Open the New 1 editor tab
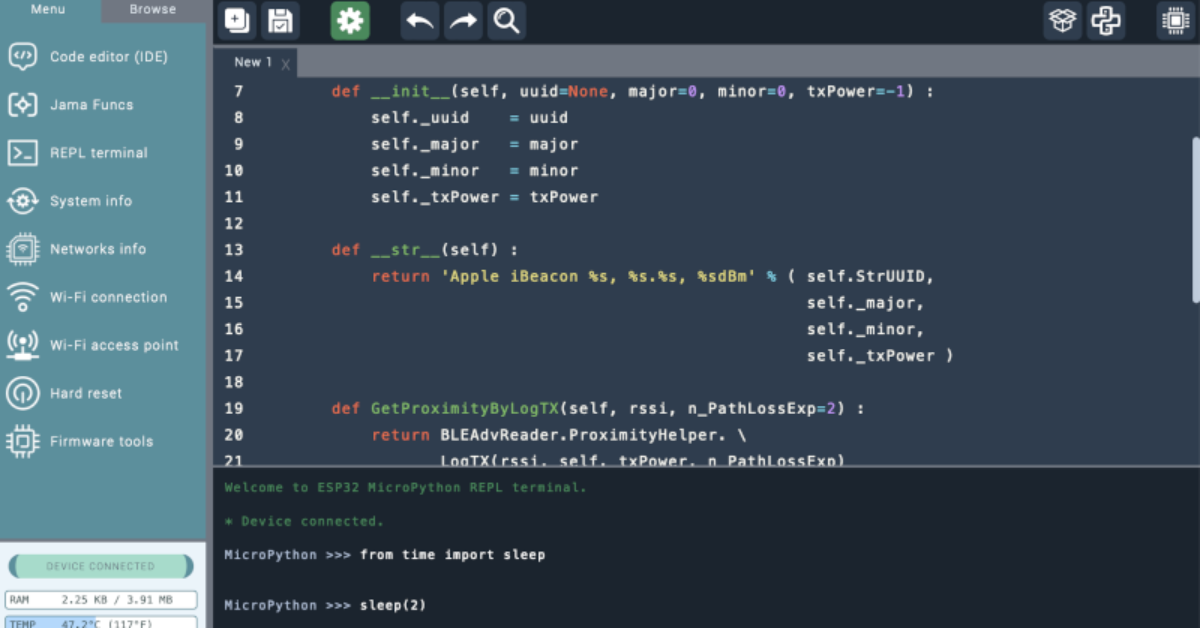This screenshot has height=628, width=1200. coord(252,62)
